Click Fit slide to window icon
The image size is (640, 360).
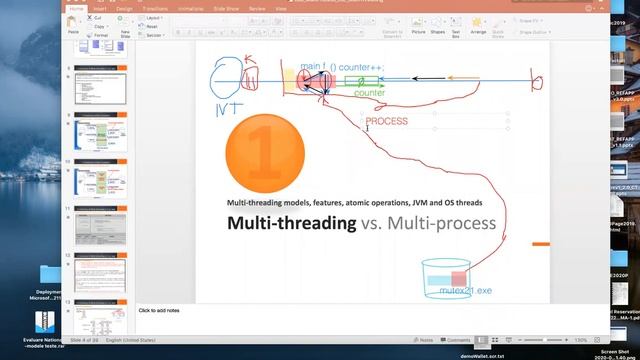(597, 340)
